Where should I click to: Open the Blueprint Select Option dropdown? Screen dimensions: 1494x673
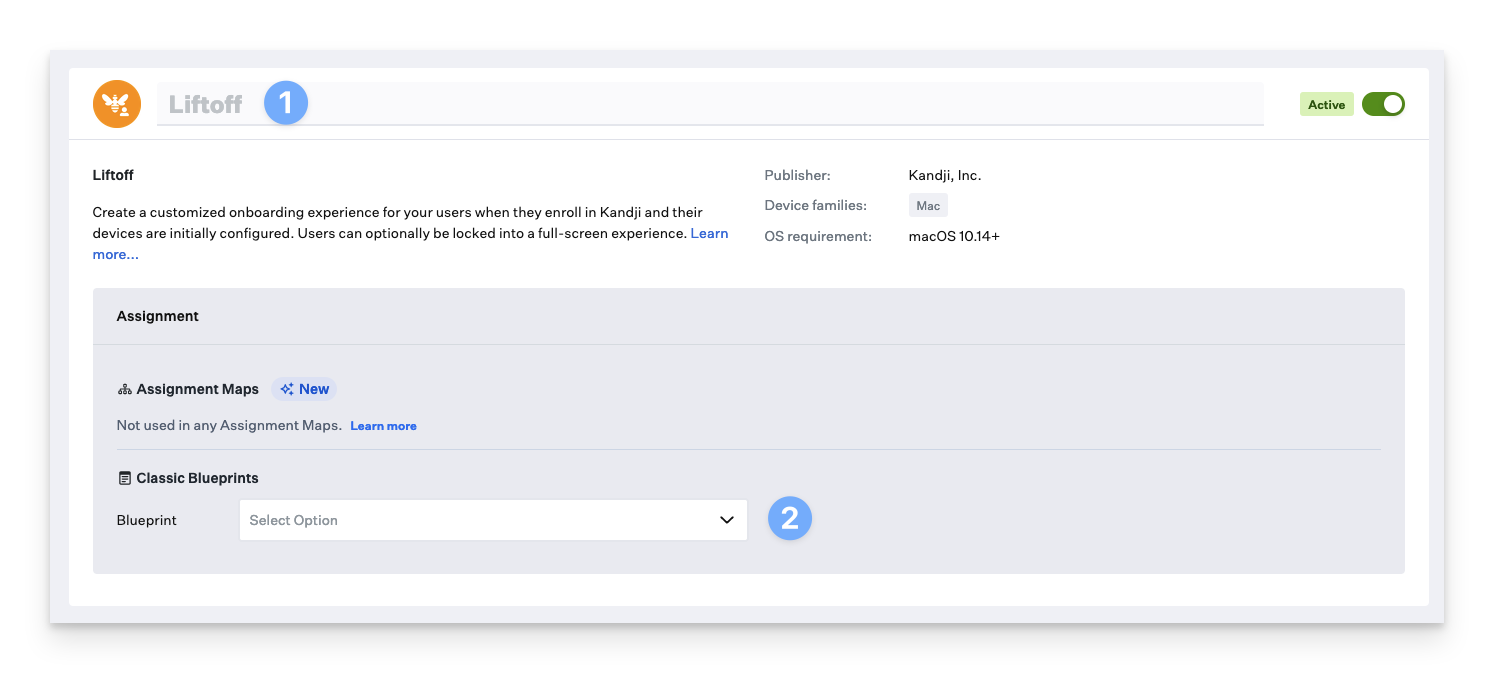click(x=480, y=520)
